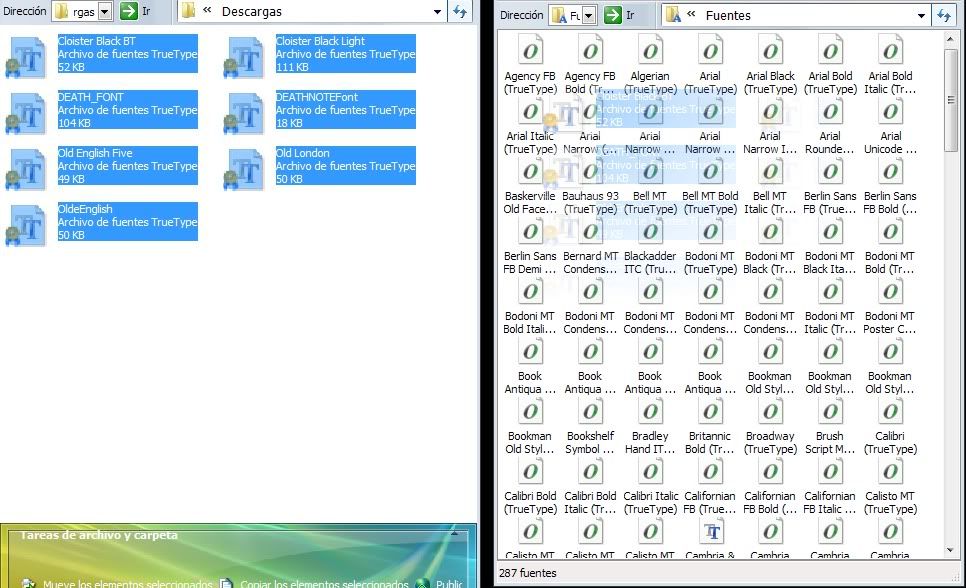Refresh the Descargas folder view
This screenshot has height=588, width=966.
(460, 12)
